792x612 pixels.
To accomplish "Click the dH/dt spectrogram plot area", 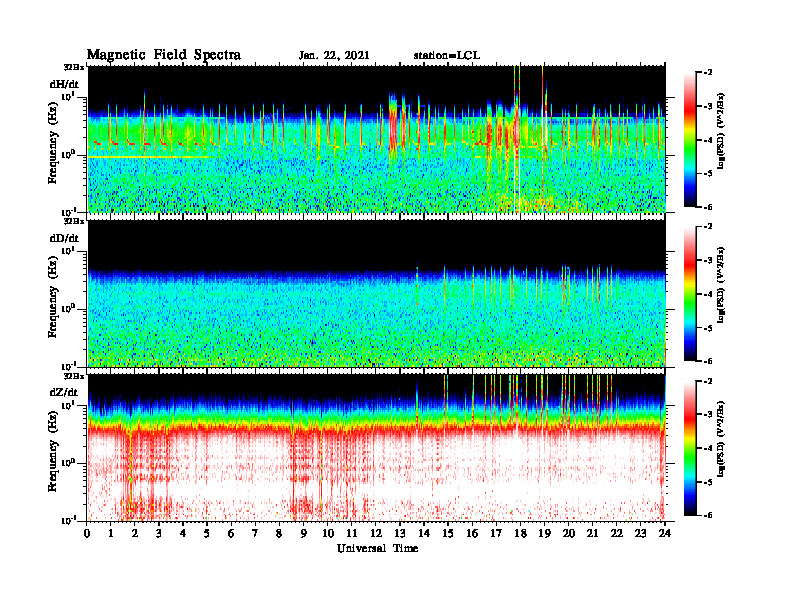I will click(377, 139).
